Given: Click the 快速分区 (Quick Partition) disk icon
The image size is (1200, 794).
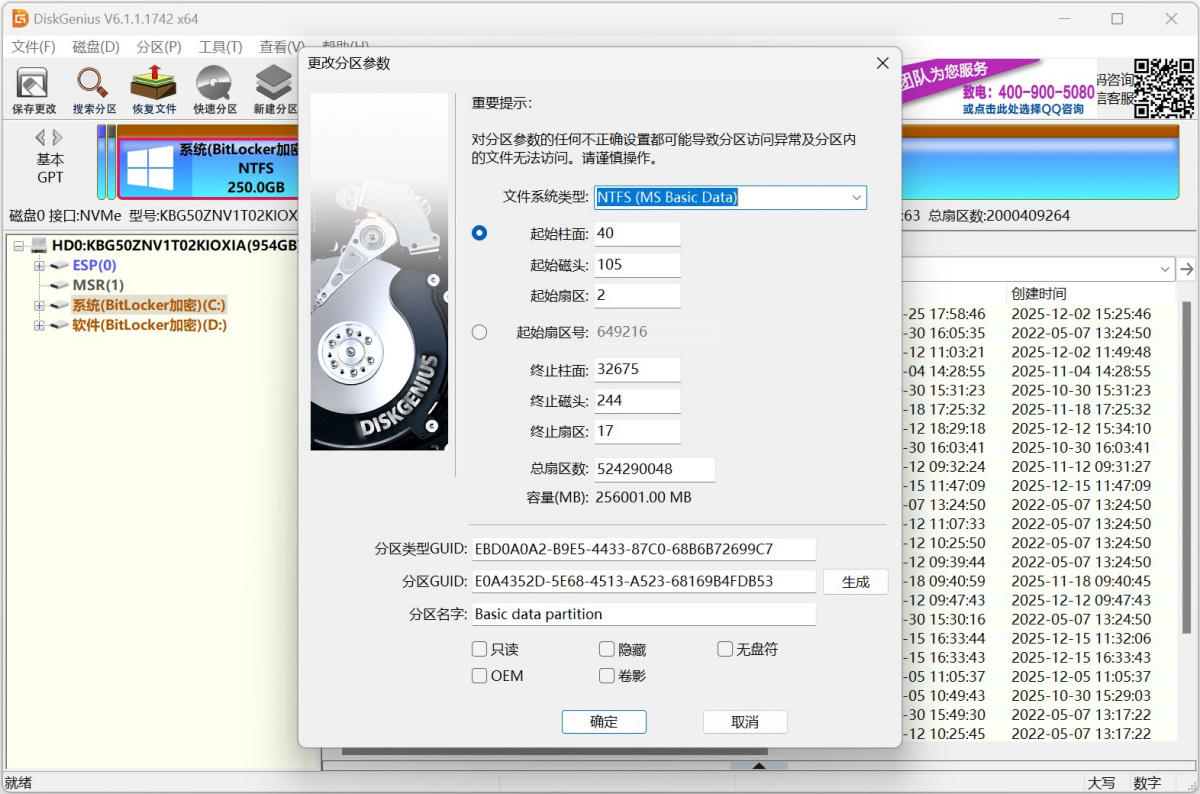Looking at the screenshot, I should coord(215,89).
